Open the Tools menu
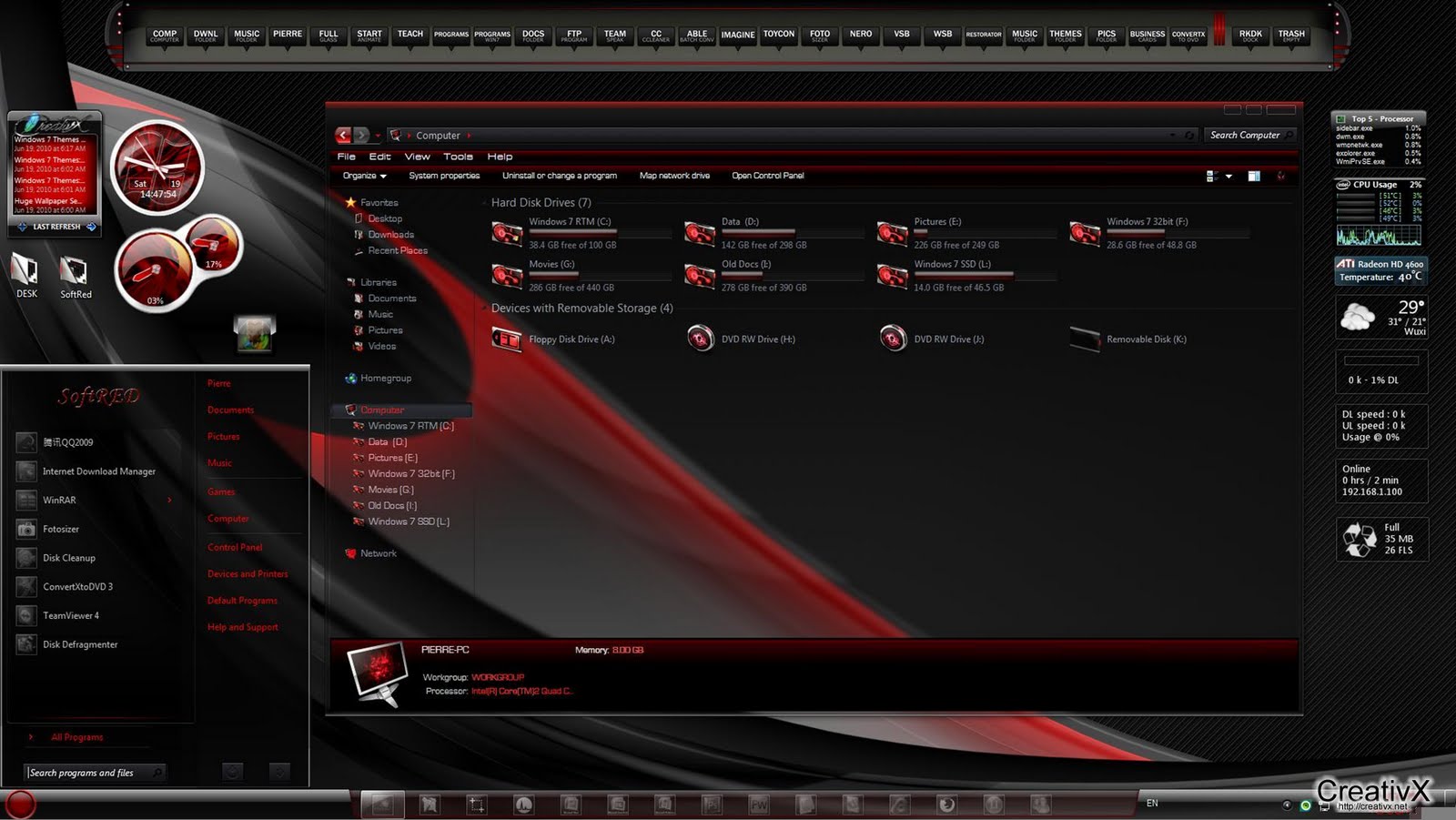This screenshot has width=1456, height=820. coord(458,157)
